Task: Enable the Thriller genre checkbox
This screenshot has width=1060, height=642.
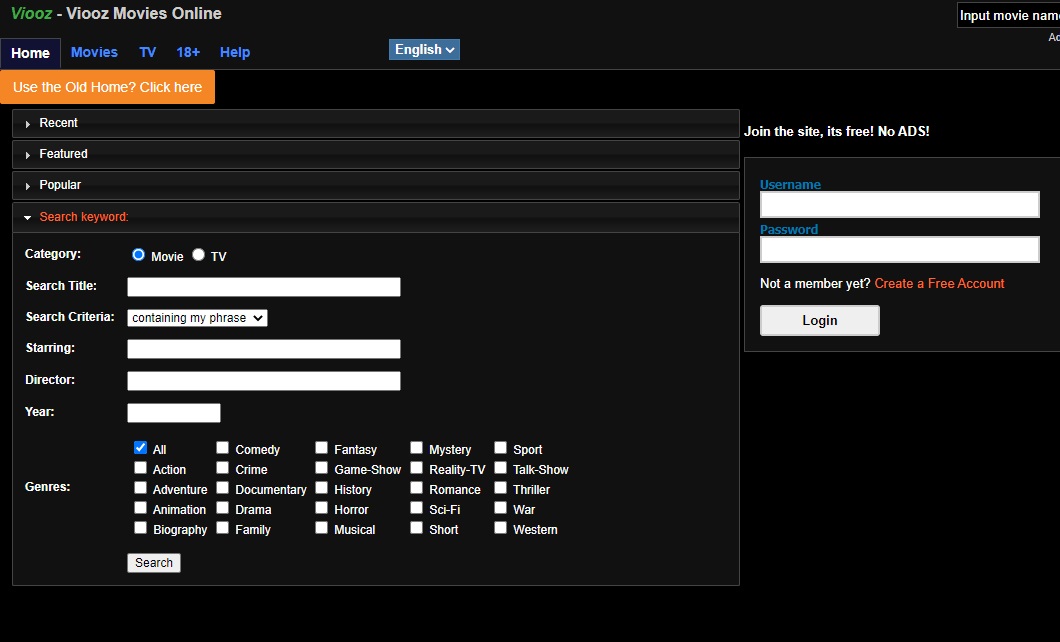Action: pyautogui.click(x=500, y=488)
